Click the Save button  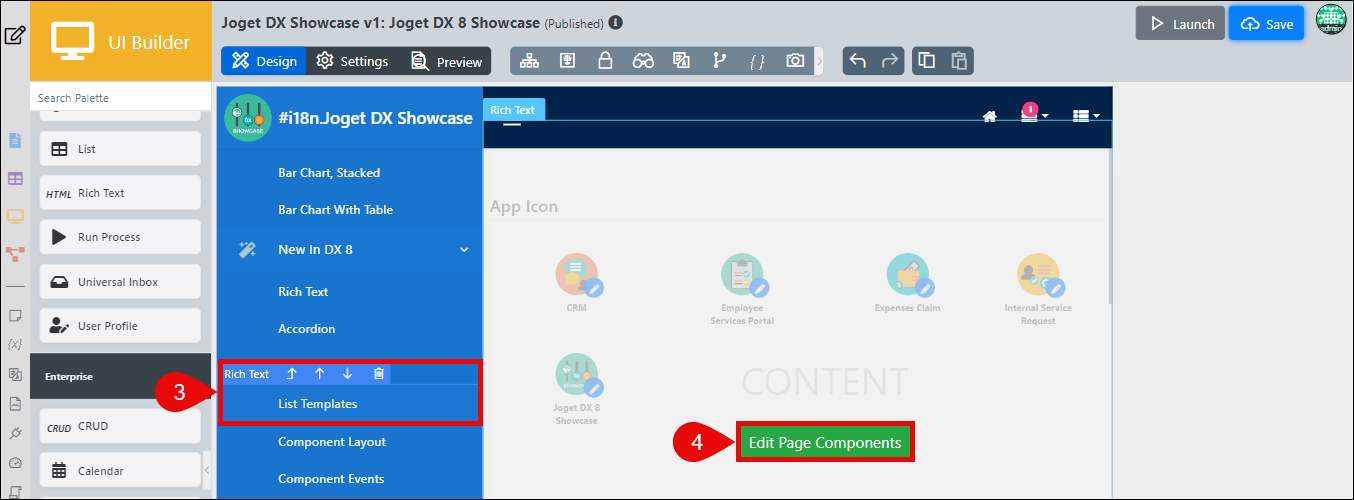click(1266, 23)
